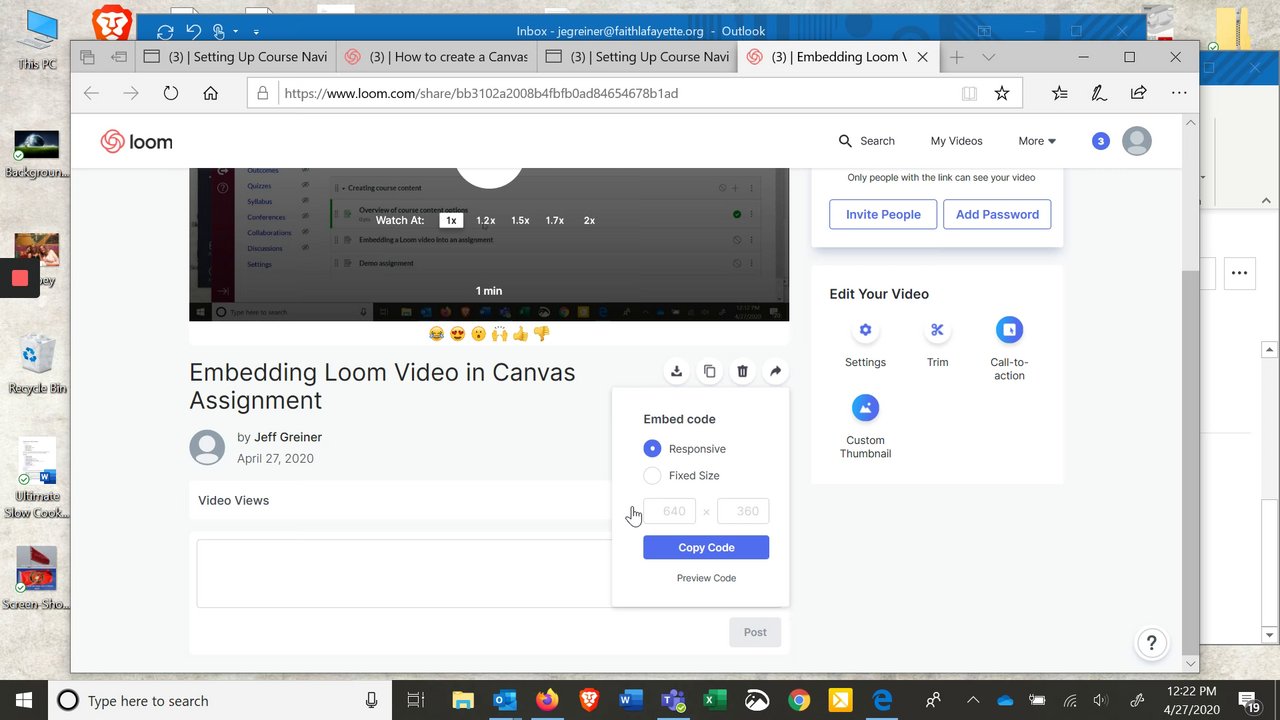The image size is (1280, 720).
Task: Open video Settings gear icon
Action: (865, 330)
